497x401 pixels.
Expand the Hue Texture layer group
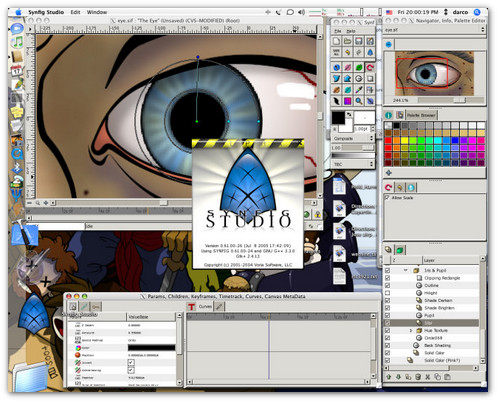(411, 330)
